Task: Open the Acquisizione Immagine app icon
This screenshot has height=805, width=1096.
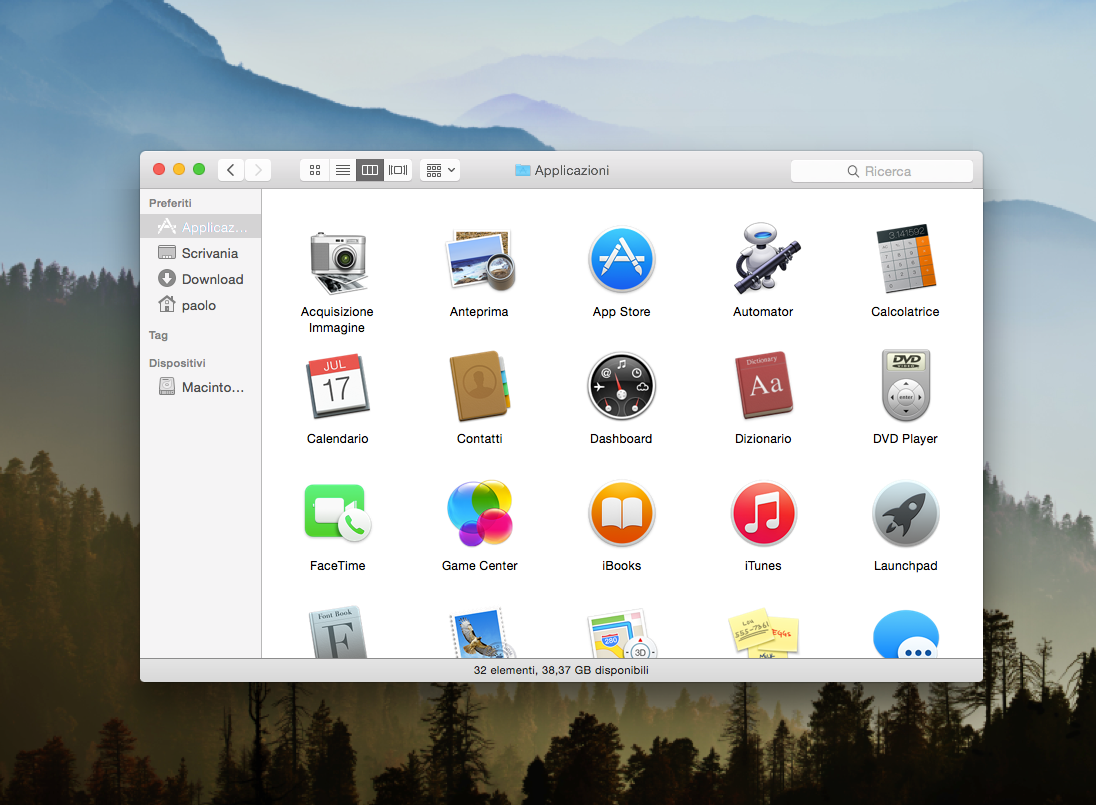Action: point(338,262)
